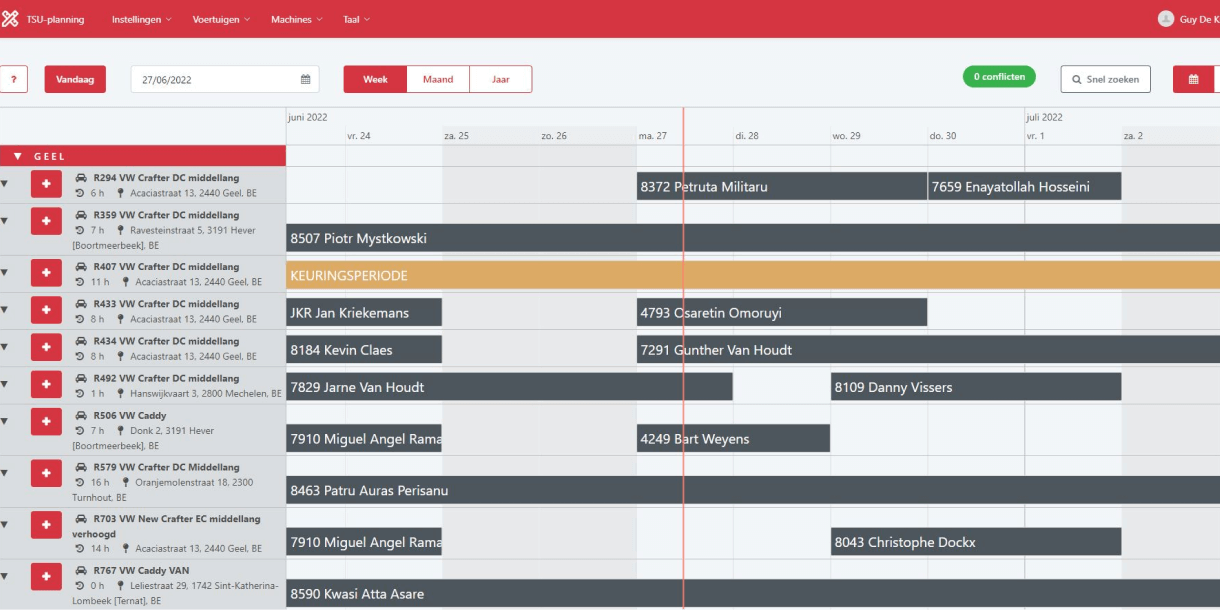Image resolution: width=1220 pixels, height=610 pixels.
Task: Click the car icon beside R294 VW Crafter
Action: coord(82,178)
